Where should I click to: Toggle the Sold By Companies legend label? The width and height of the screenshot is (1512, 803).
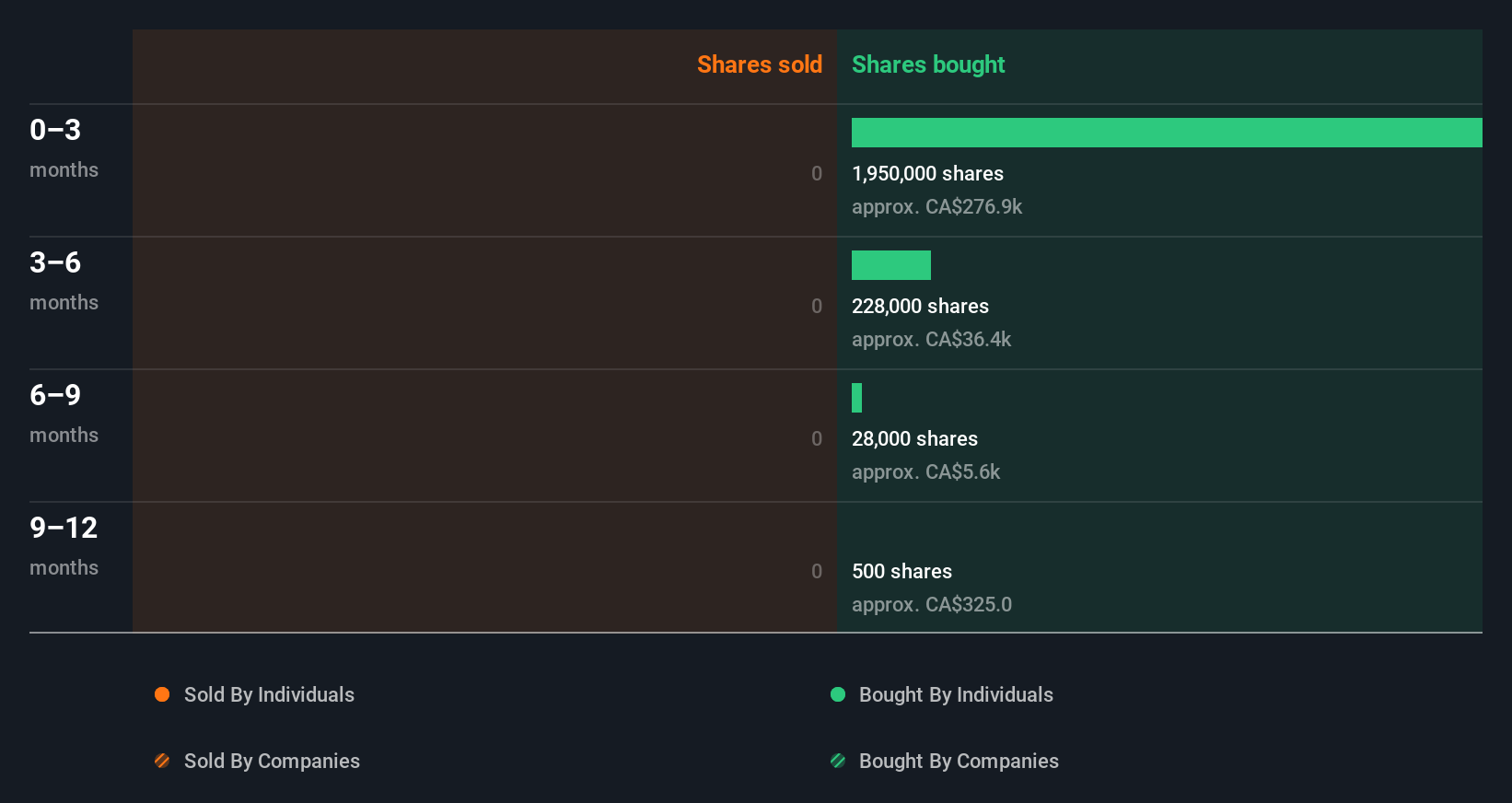pyautogui.click(x=272, y=761)
